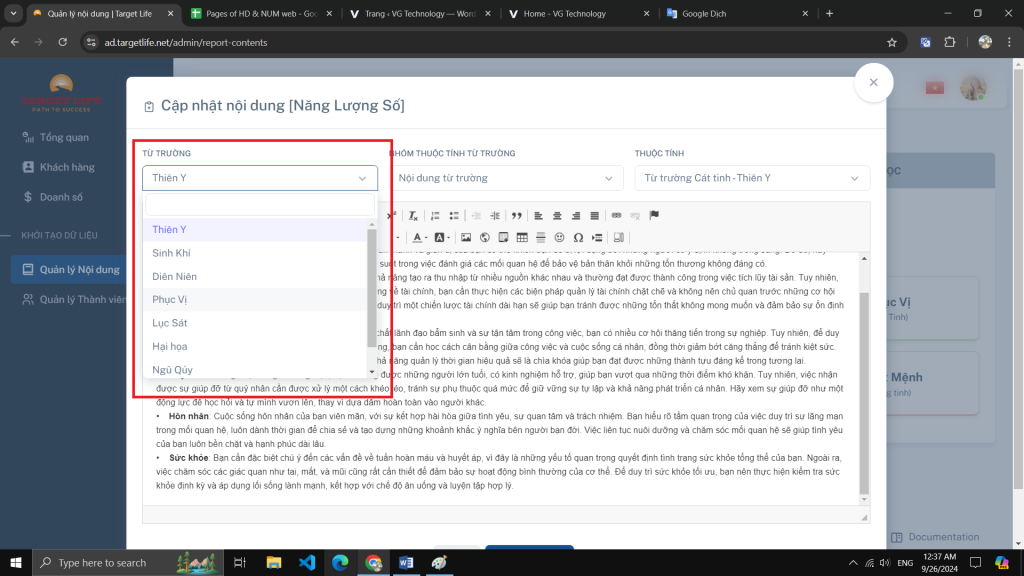1024x576 pixels.
Task: Click the user avatar in header
Action: (x=973, y=88)
